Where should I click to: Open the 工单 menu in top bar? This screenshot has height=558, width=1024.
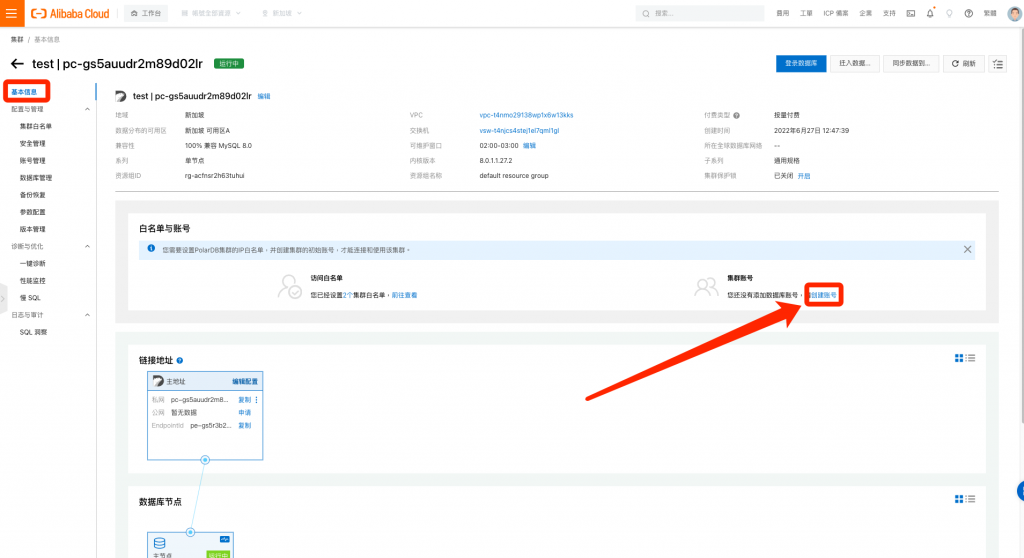[806, 13]
